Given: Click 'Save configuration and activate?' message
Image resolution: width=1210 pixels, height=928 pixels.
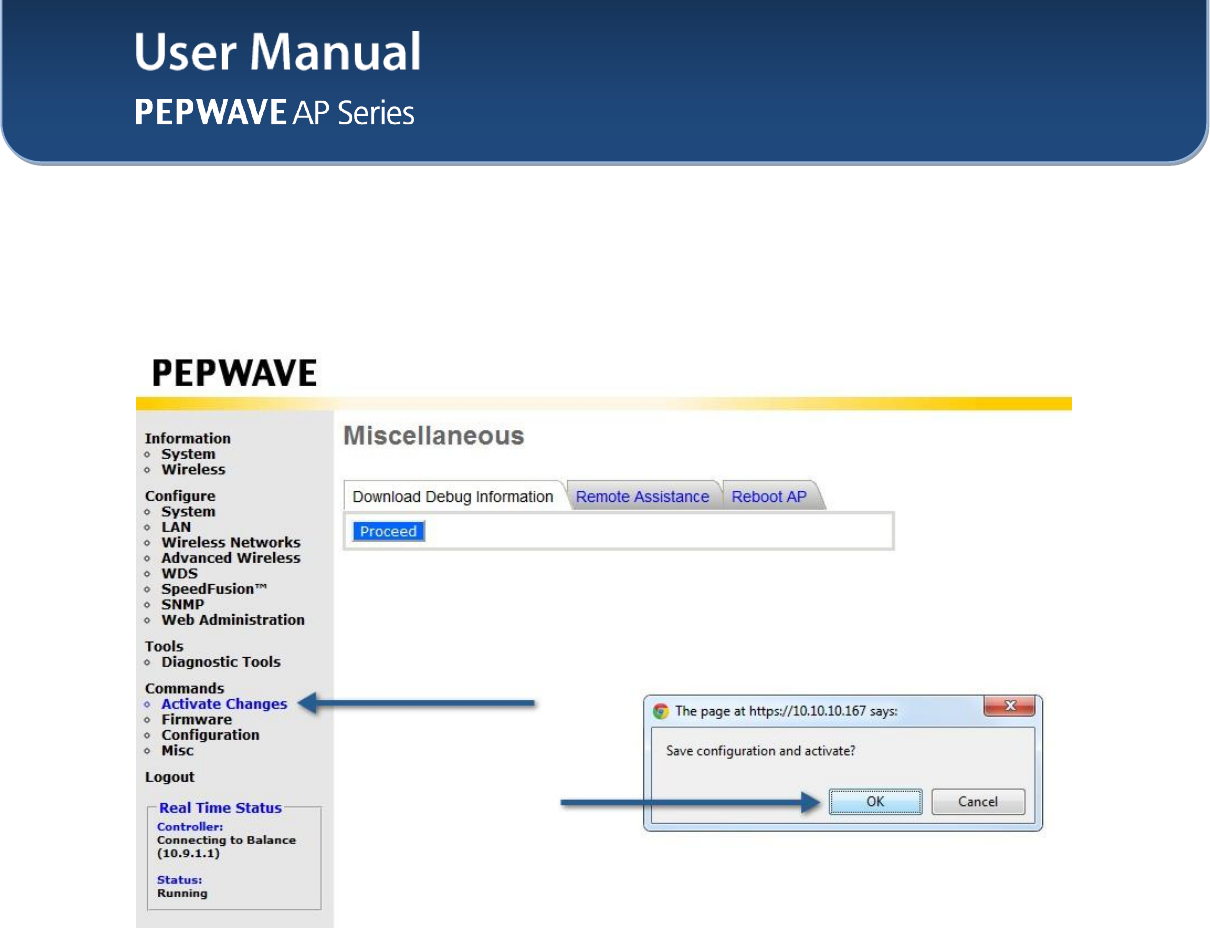Looking at the screenshot, I should [761, 750].
